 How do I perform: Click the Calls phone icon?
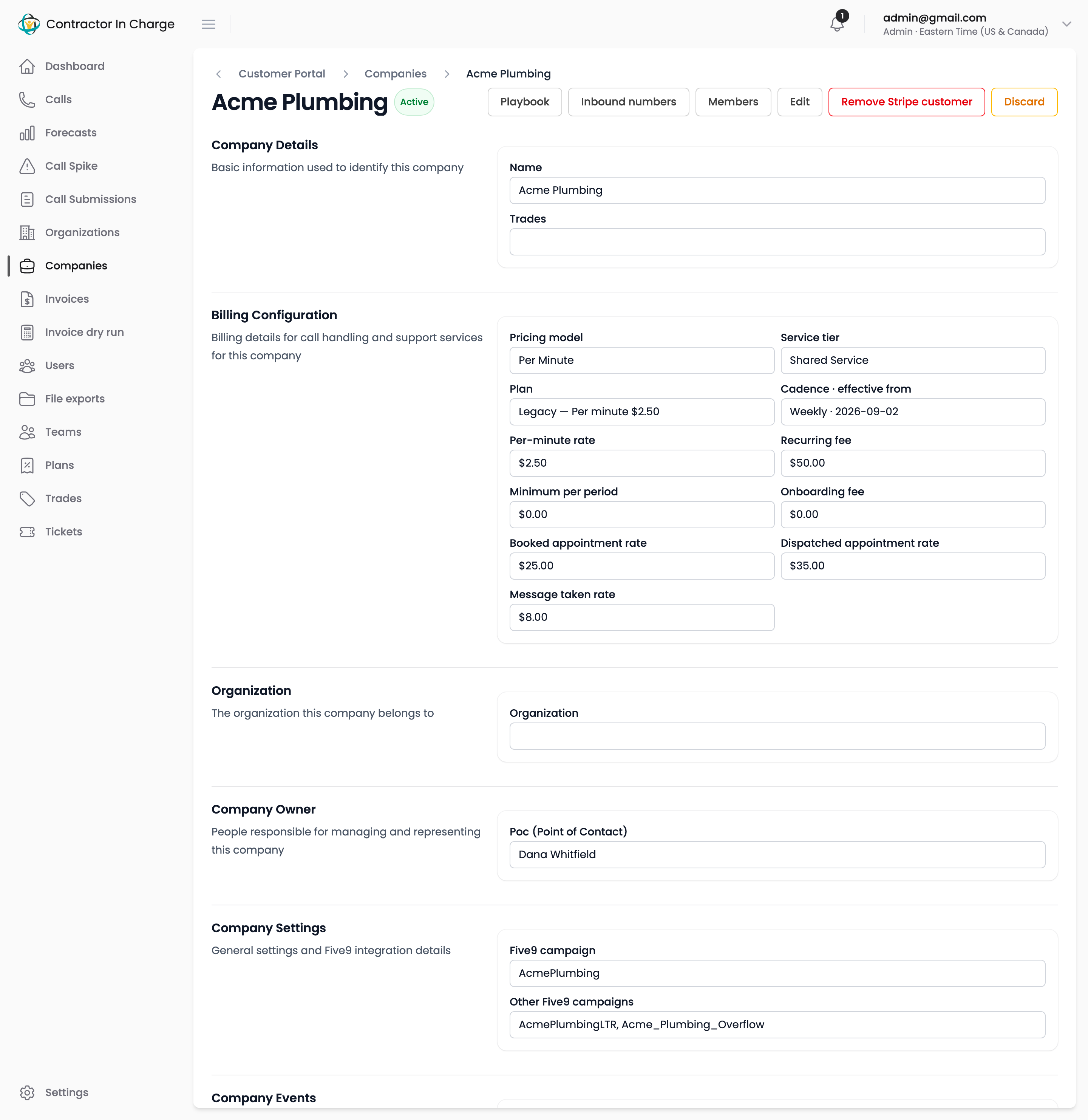click(27, 99)
